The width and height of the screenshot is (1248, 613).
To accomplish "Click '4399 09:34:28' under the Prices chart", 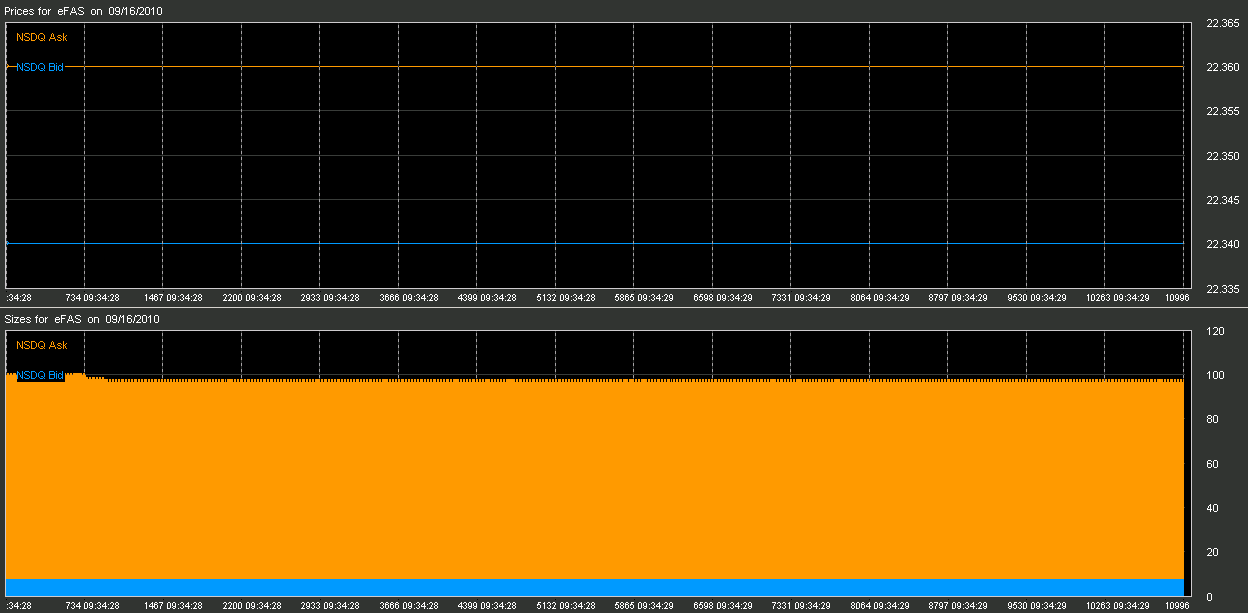I will pos(487,298).
